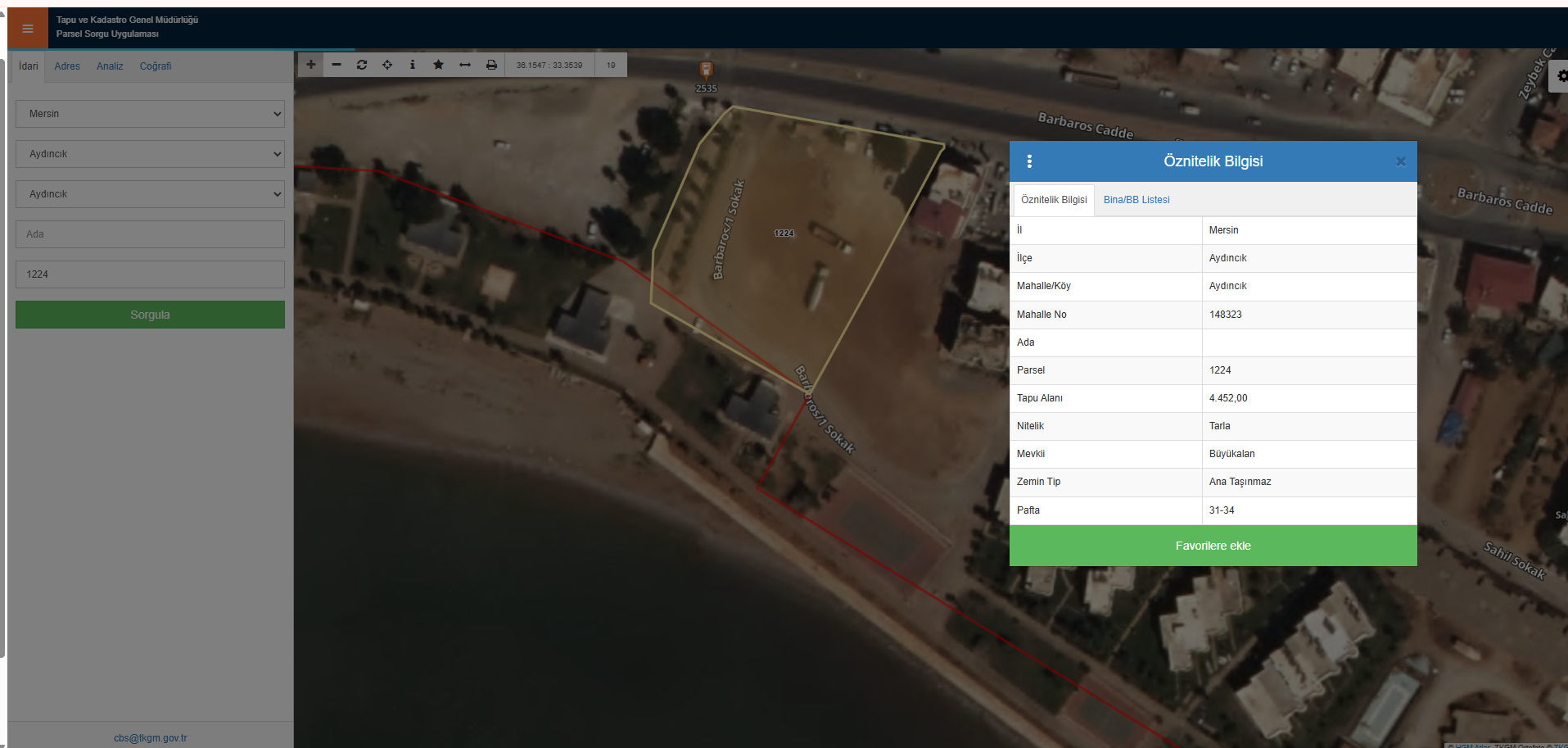The height and width of the screenshot is (748, 1568).
Task: Open the Analiz tab
Action: tap(110, 66)
